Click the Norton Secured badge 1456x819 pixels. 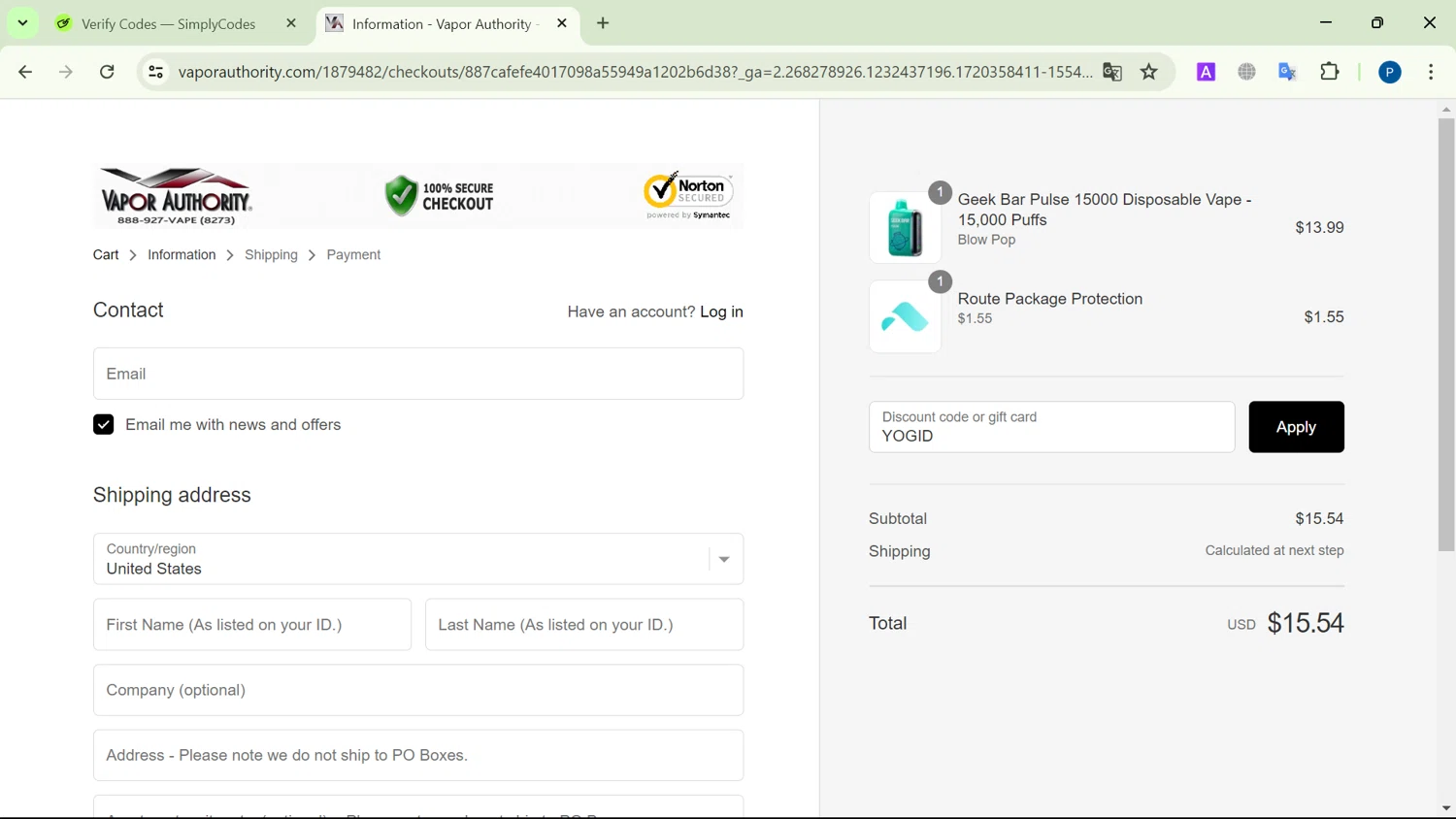688,195
